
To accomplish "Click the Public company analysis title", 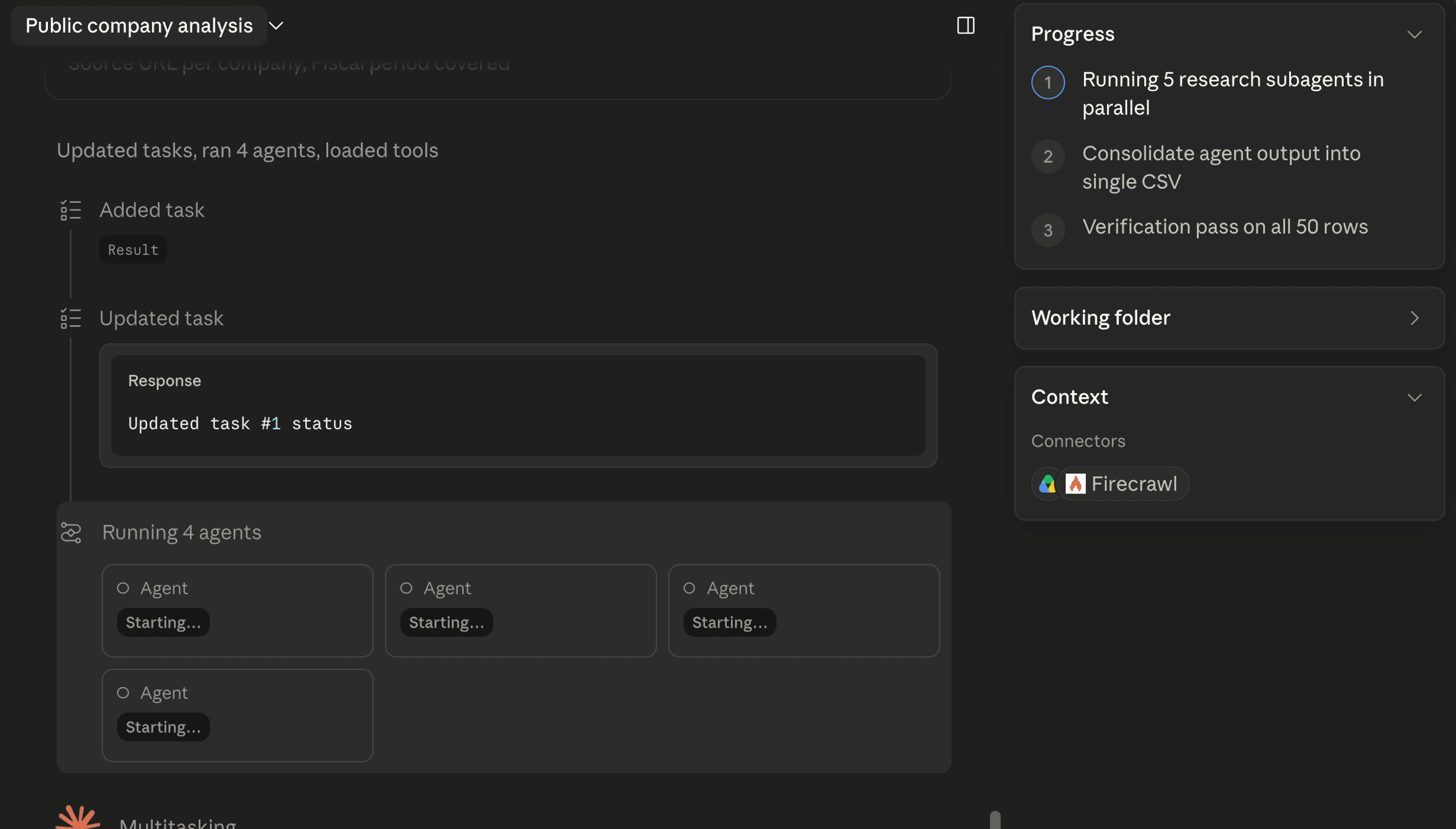I will [x=139, y=26].
